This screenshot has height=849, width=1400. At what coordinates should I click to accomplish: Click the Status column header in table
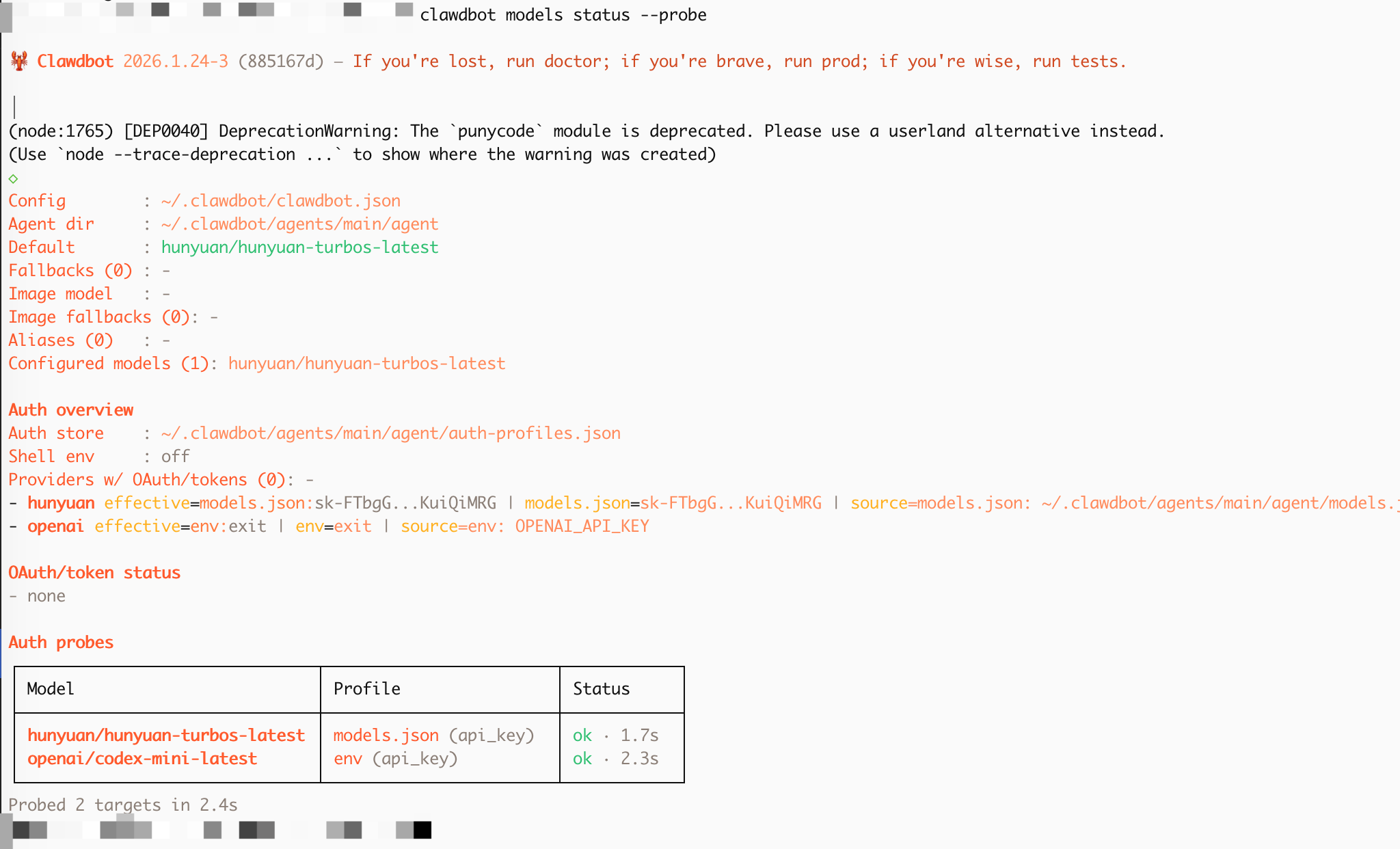click(601, 689)
